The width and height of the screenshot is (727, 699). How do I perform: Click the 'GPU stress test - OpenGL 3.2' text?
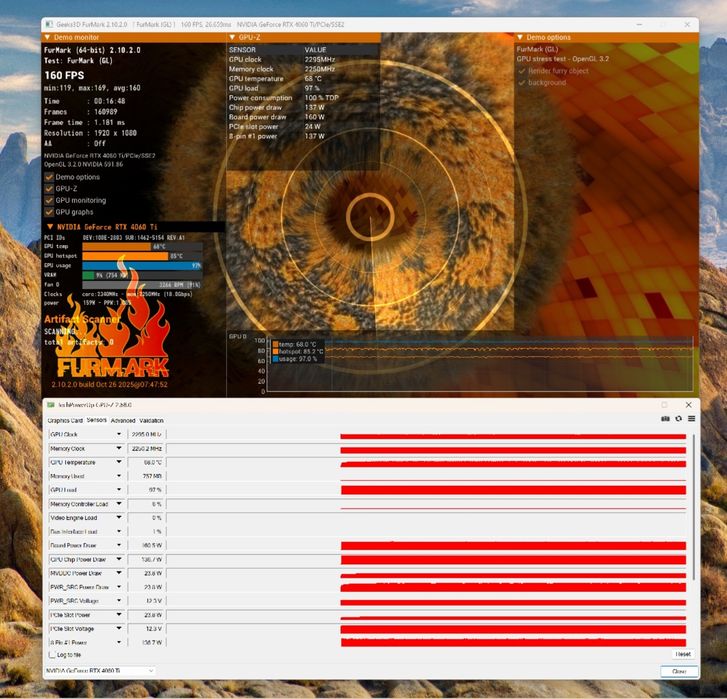563,59
